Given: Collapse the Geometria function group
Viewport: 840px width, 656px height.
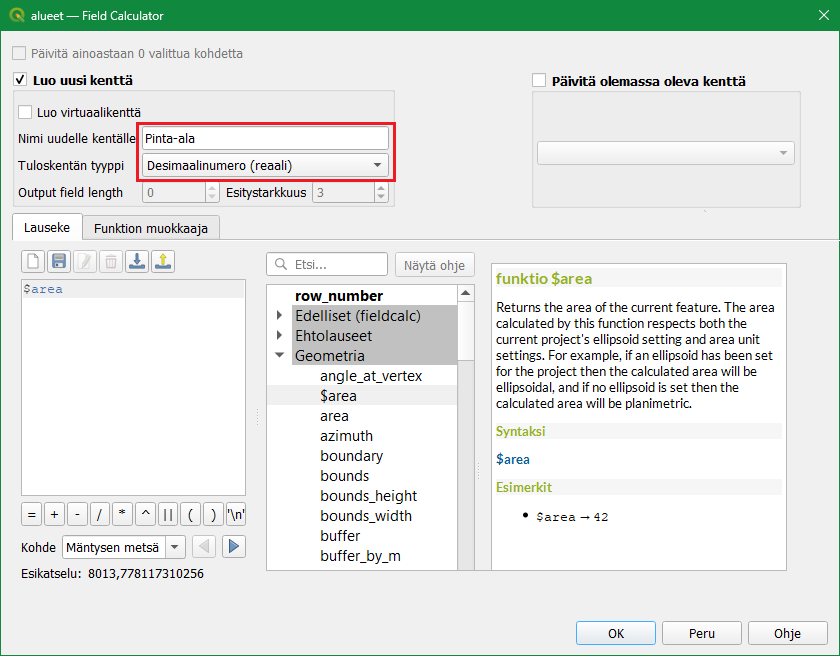Looking at the screenshot, I should click(x=279, y=356).
